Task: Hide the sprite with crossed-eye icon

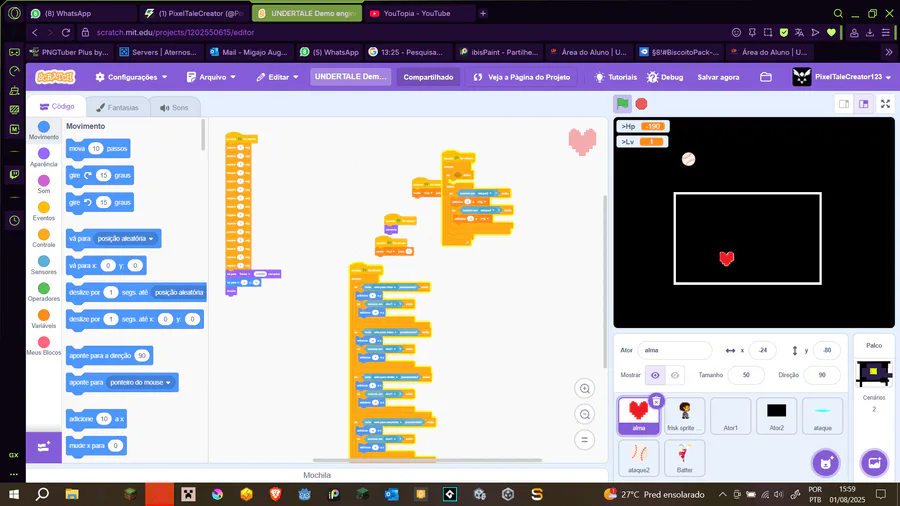Action: click(675, 375)
